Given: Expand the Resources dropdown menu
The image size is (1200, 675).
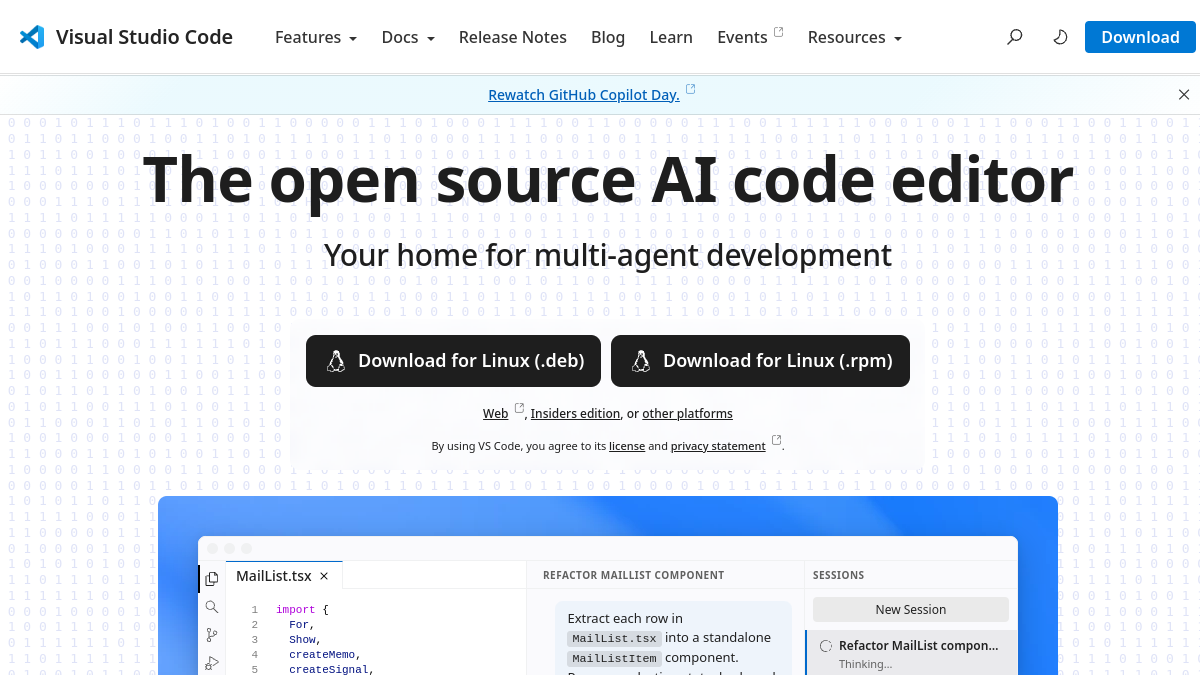Looking at the screenshot, I should click(x=855, y=37).
